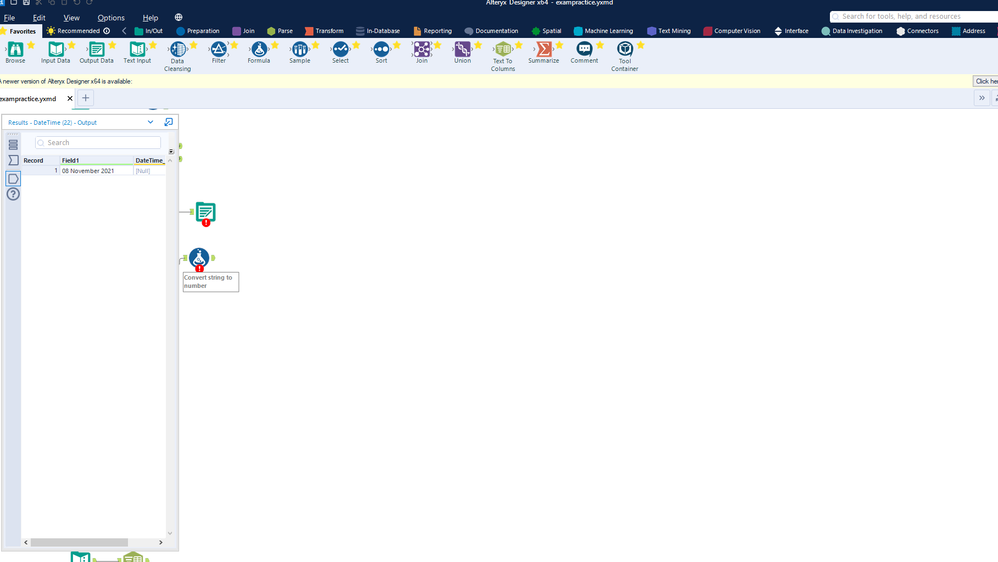Select the Text Input tool
This screenshot has height=562, width=998.
tap(137, 50)
